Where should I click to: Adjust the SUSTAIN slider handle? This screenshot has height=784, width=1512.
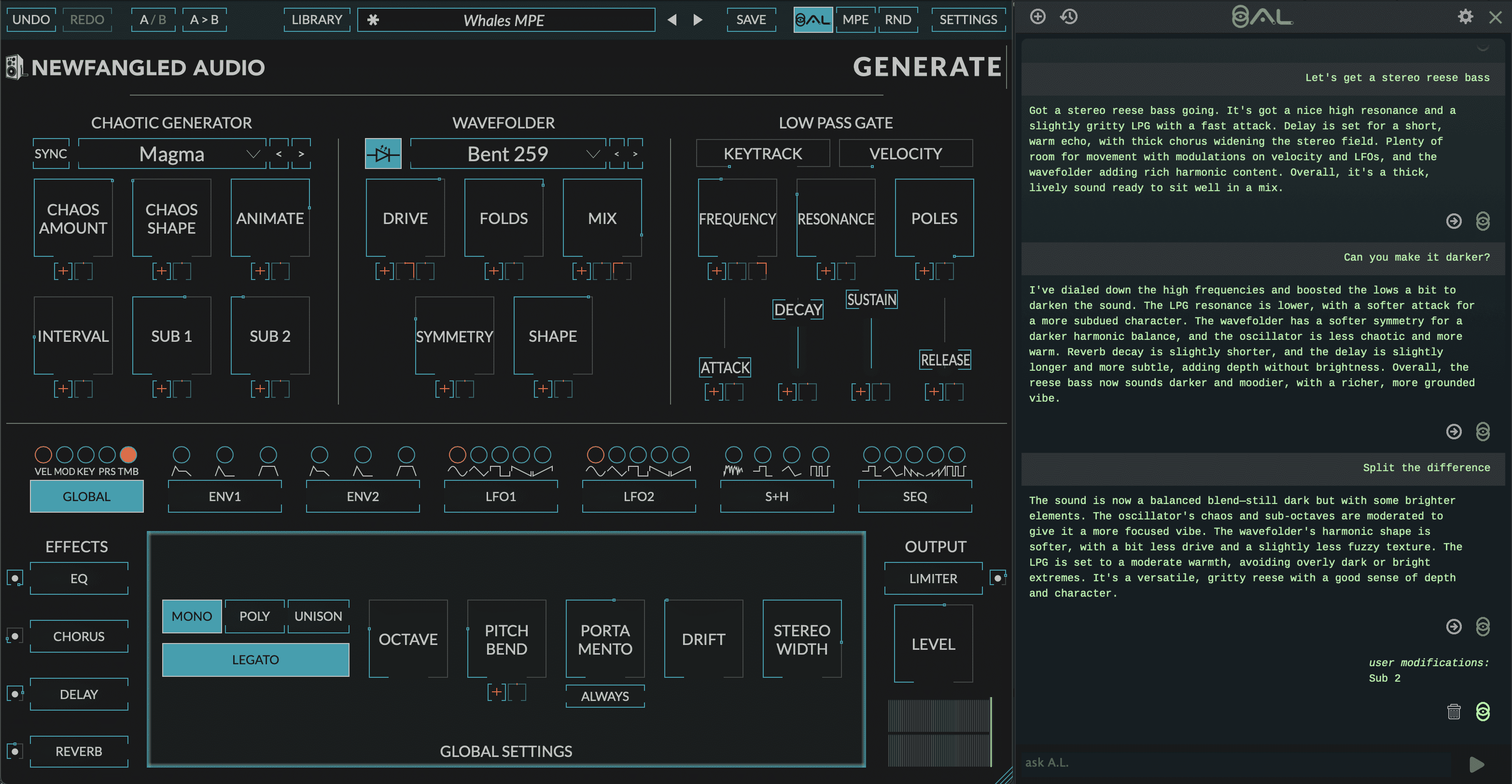tap(872, 300)
